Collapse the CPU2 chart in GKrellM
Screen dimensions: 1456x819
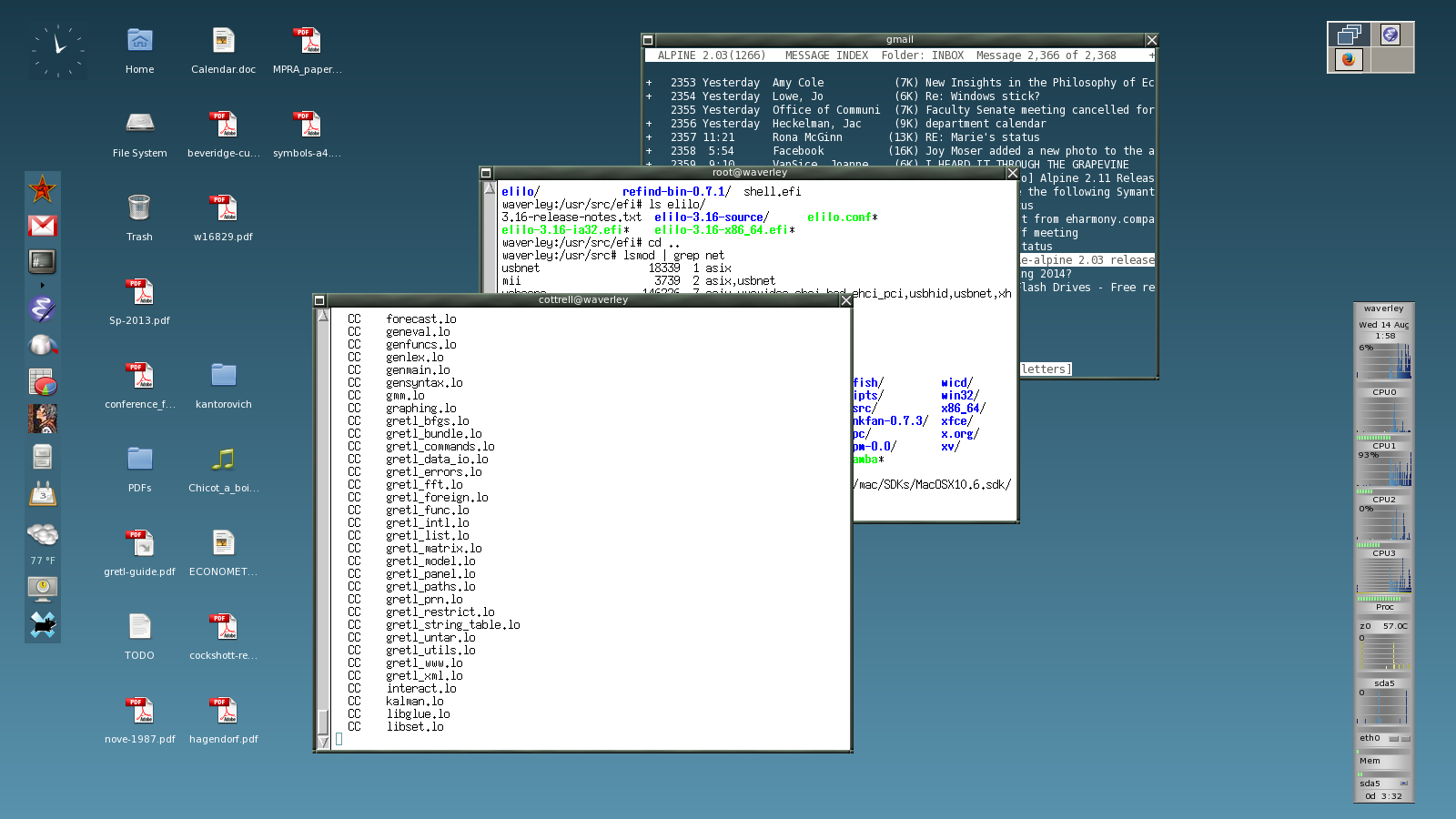tap(1383, 499)
